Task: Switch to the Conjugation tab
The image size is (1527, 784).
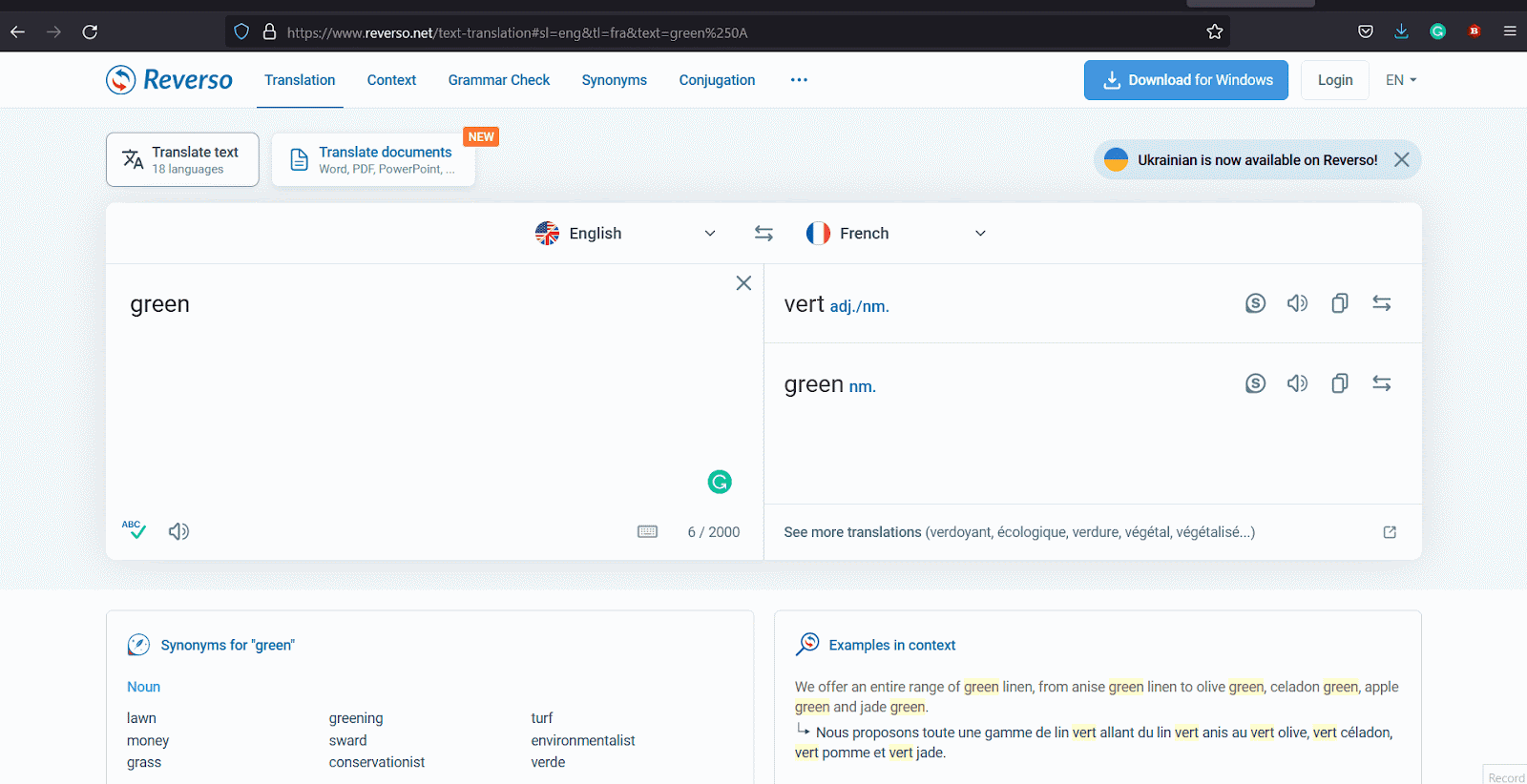Action: click(717, 80)
